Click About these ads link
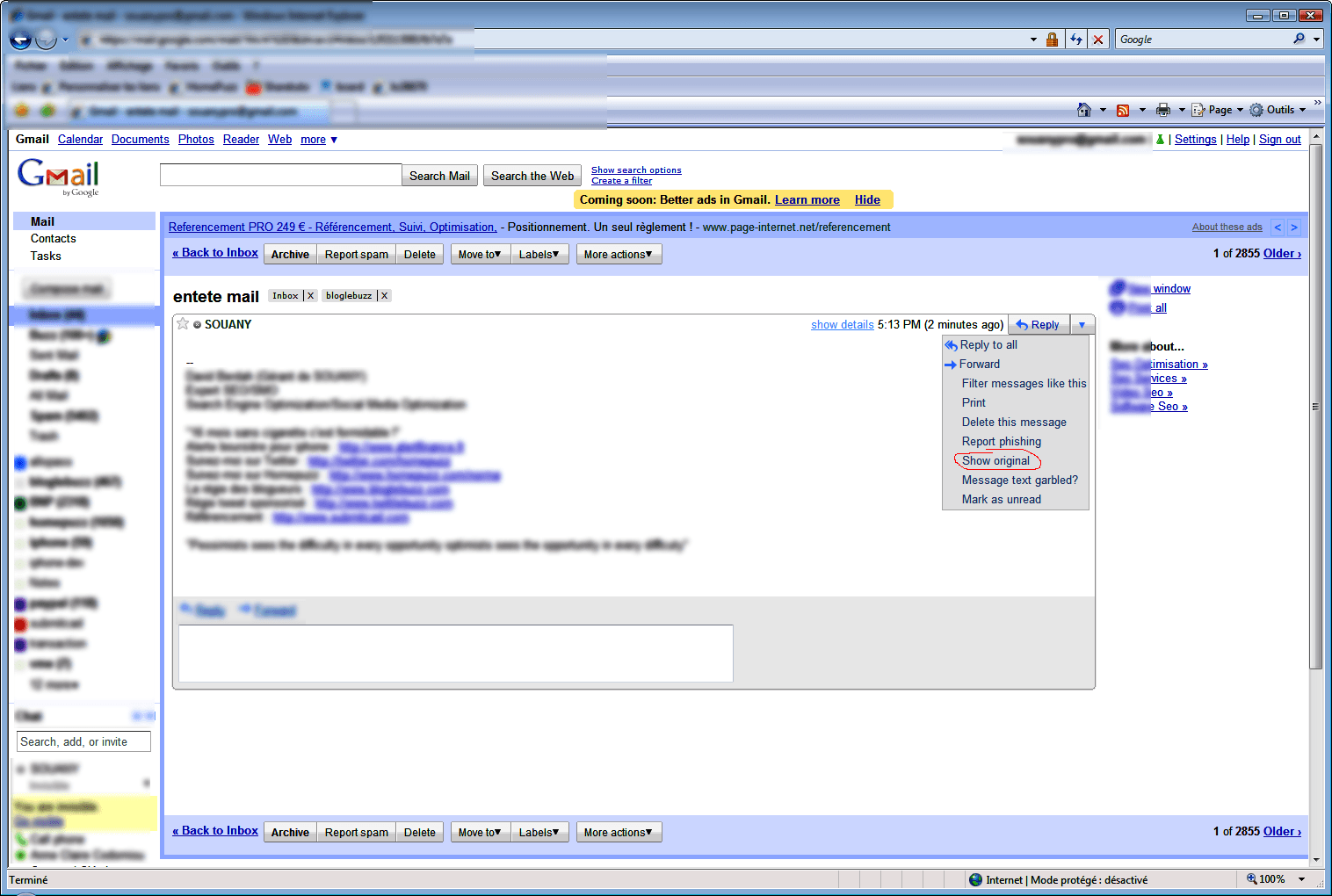1332x896 pixels. (x=1227, y=228)
